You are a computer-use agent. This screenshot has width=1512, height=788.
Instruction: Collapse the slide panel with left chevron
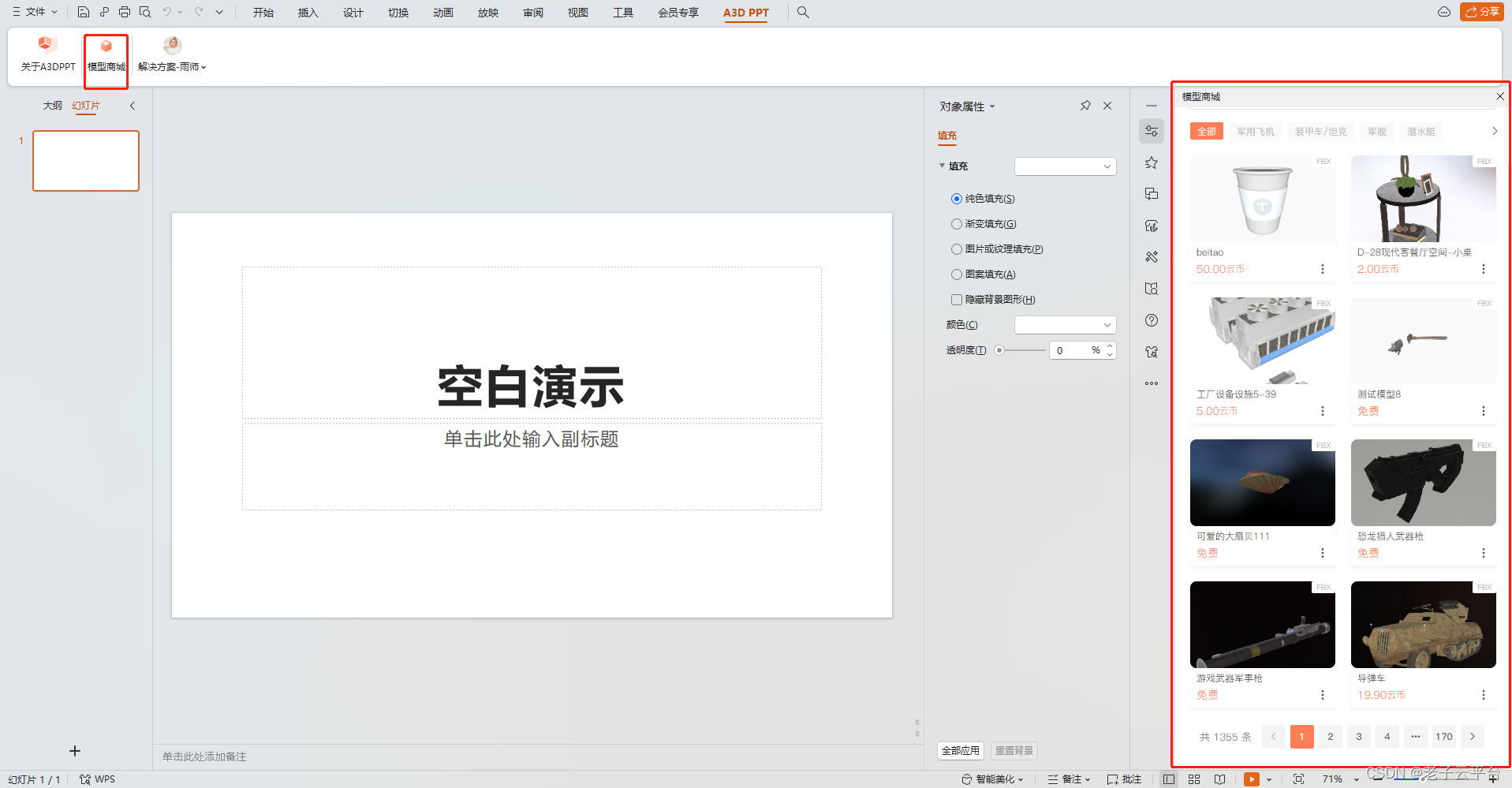coord(133,106)
